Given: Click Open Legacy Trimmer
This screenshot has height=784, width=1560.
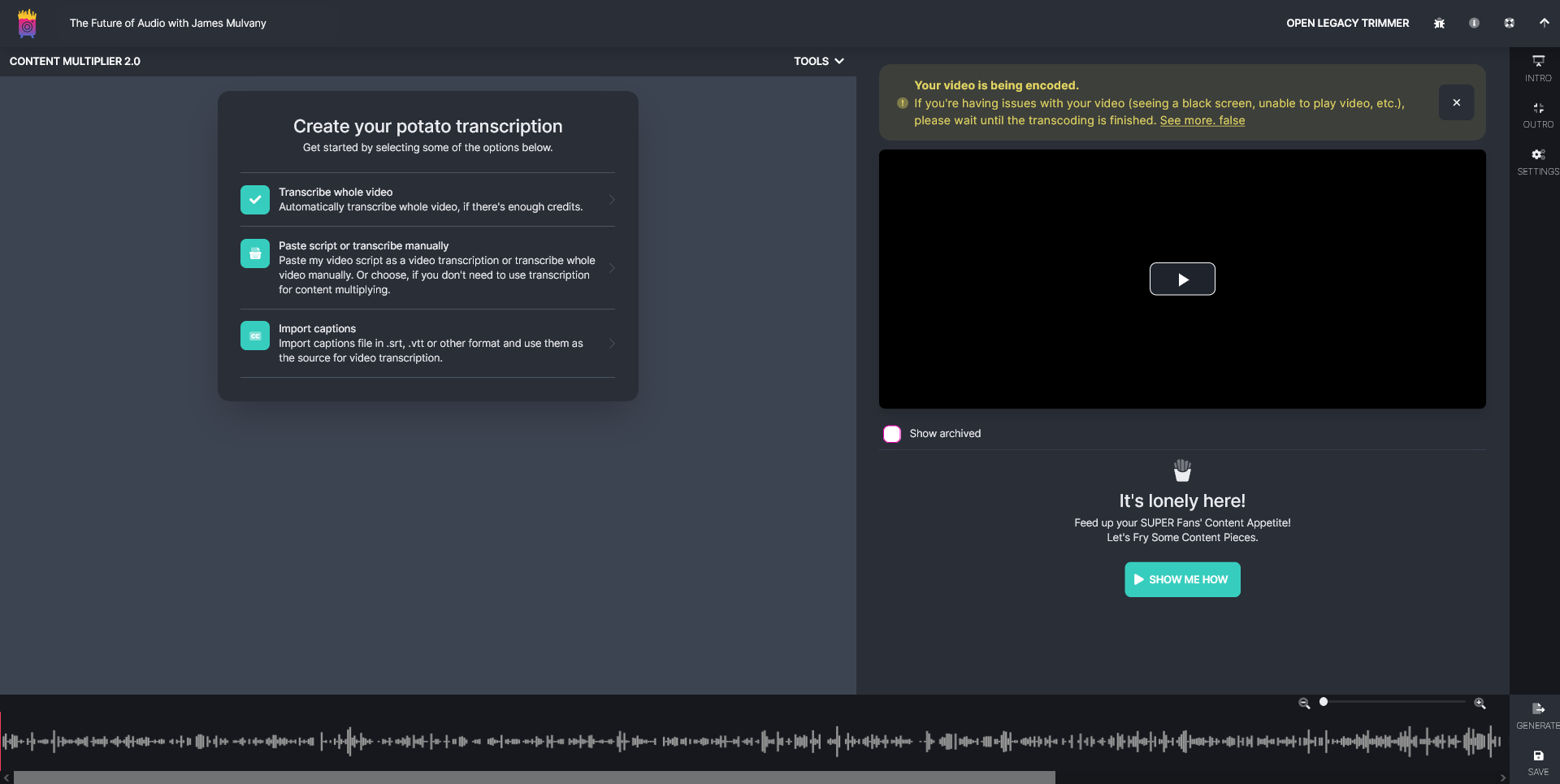Looking at the screenshot, I should click(x=1347, y=24).
